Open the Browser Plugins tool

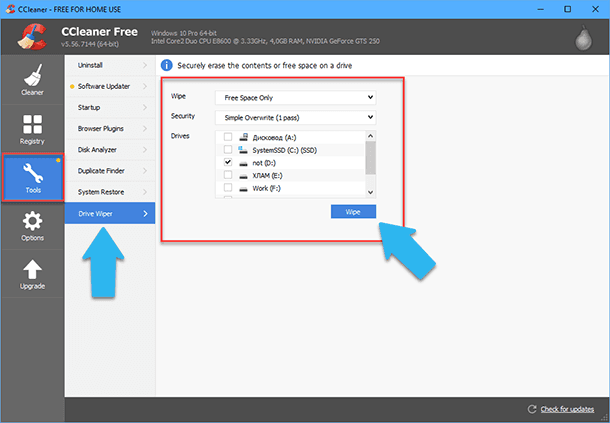coord(110,128)
